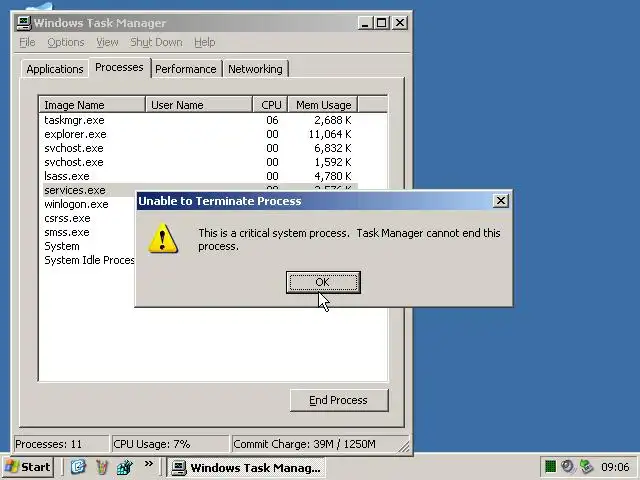
Task: Maximize the Task Manager window
Action: point(382,23)
